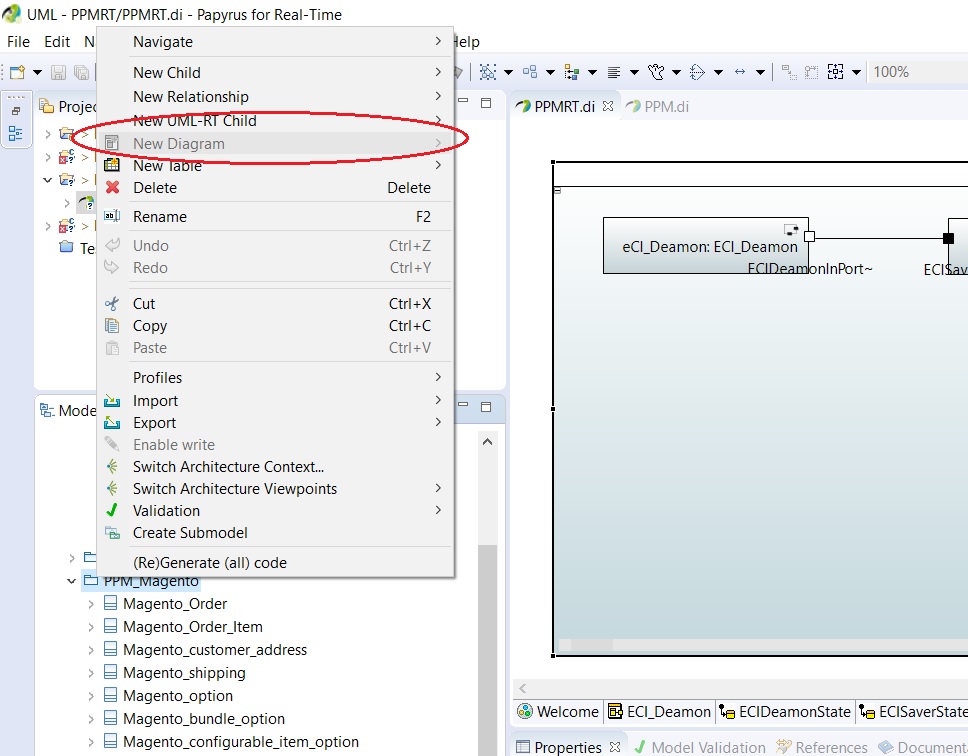
Task: Click the New Table grid icon
Action: pos(112,164)
